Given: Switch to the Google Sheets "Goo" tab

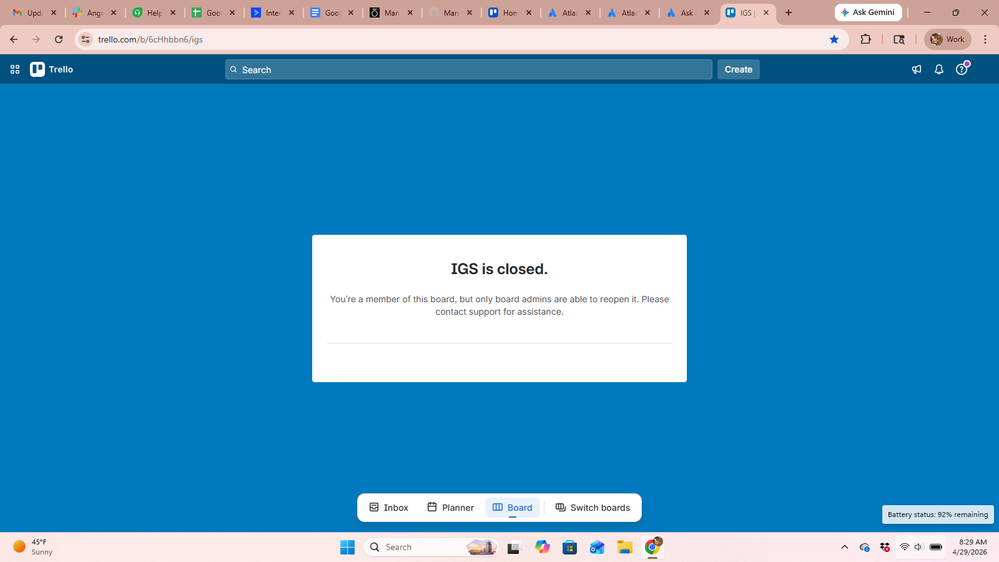Looking at the screenshot, I should click(206, 12).
